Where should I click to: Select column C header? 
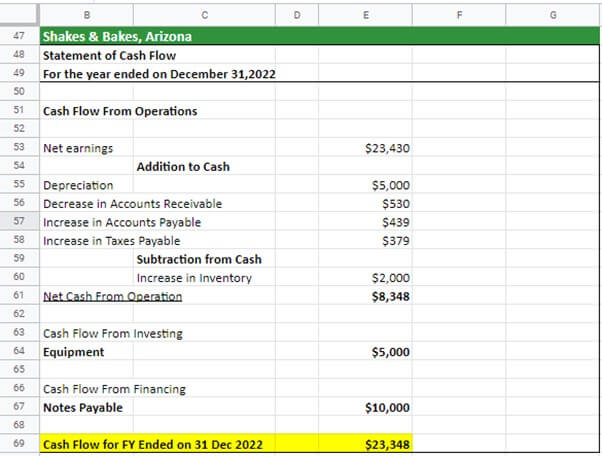click(204, 15)
